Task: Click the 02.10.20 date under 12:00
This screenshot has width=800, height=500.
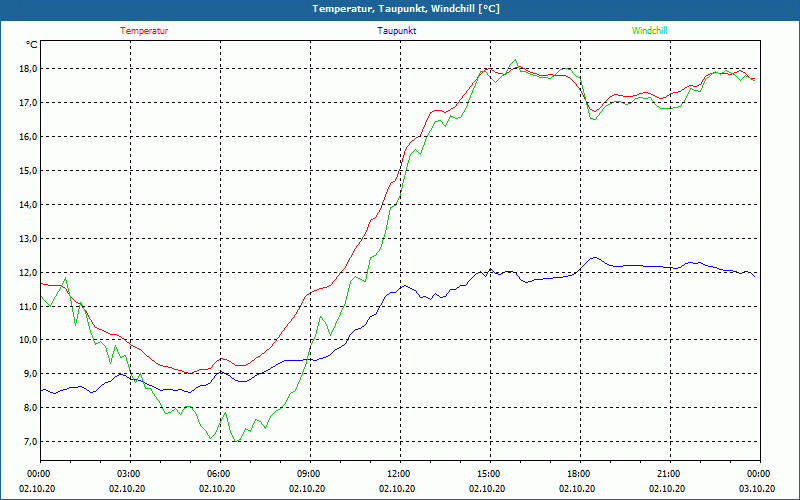Action: [x=397, y=488]
